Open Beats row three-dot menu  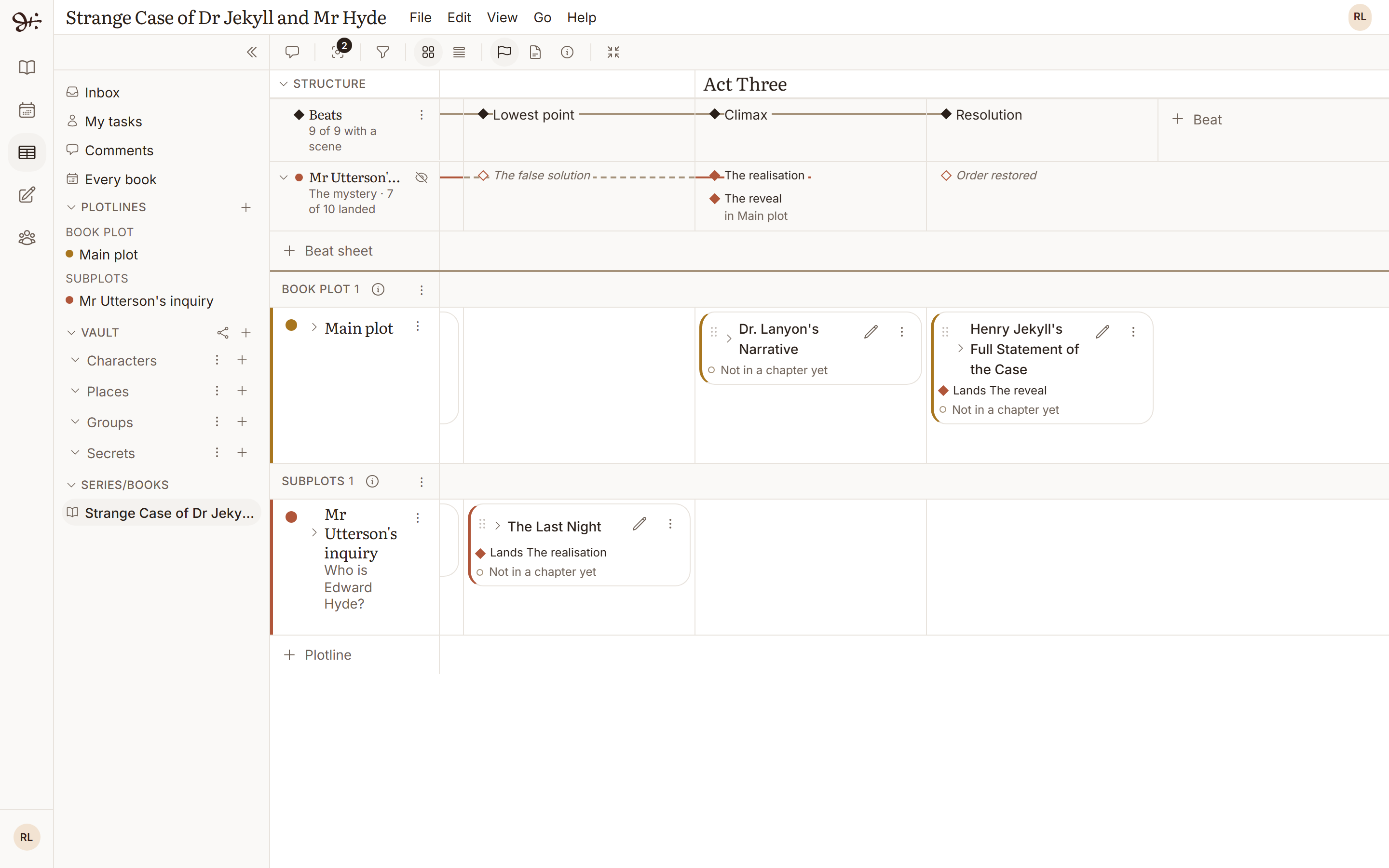coord(422,115)
